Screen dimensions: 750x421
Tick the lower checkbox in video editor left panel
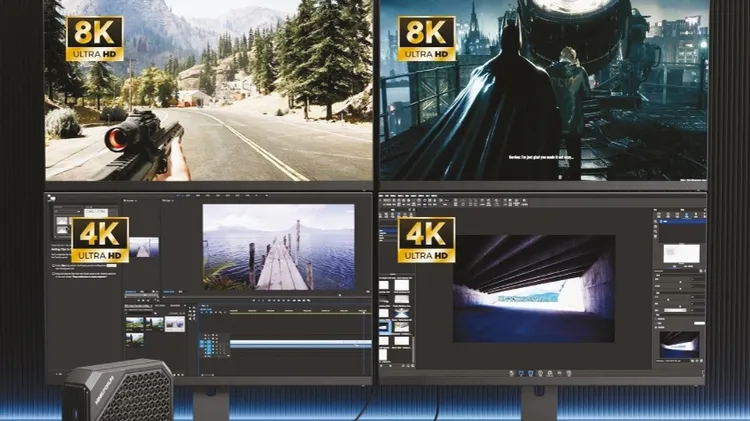tap(54, 274)
